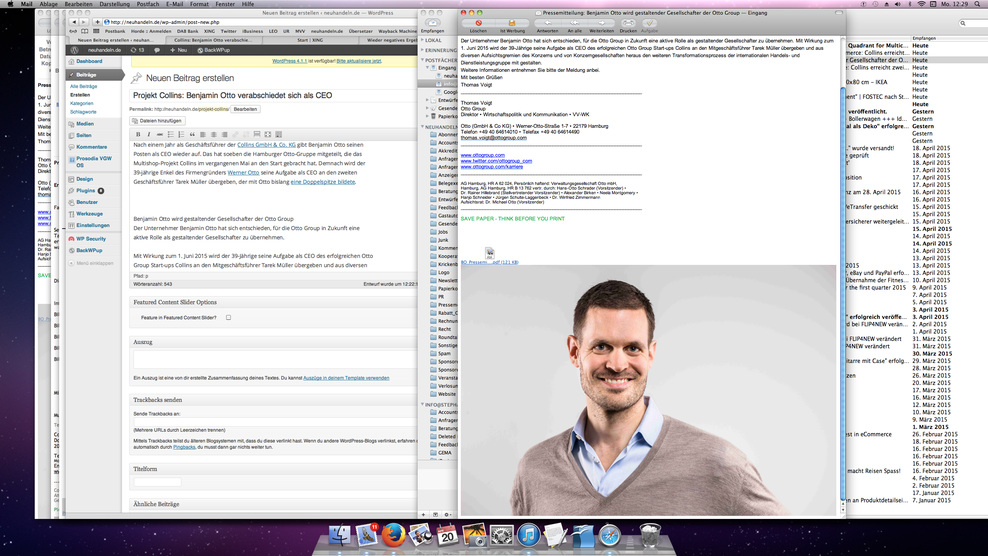Image resolution: width=988 pixels, height=556 pixels.
Task: Enable Feature in Featured Content Slider checkbox
Action: (x=228, y=318)
